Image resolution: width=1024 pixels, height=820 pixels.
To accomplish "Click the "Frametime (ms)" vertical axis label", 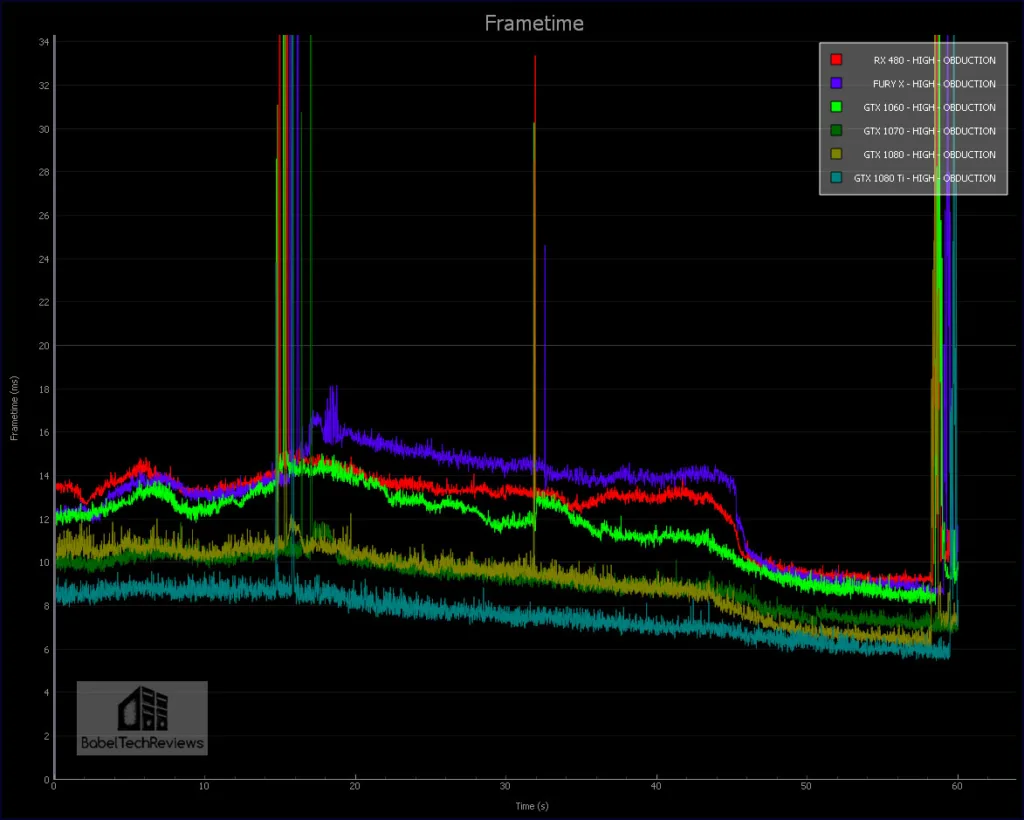I will click(14, 409).
